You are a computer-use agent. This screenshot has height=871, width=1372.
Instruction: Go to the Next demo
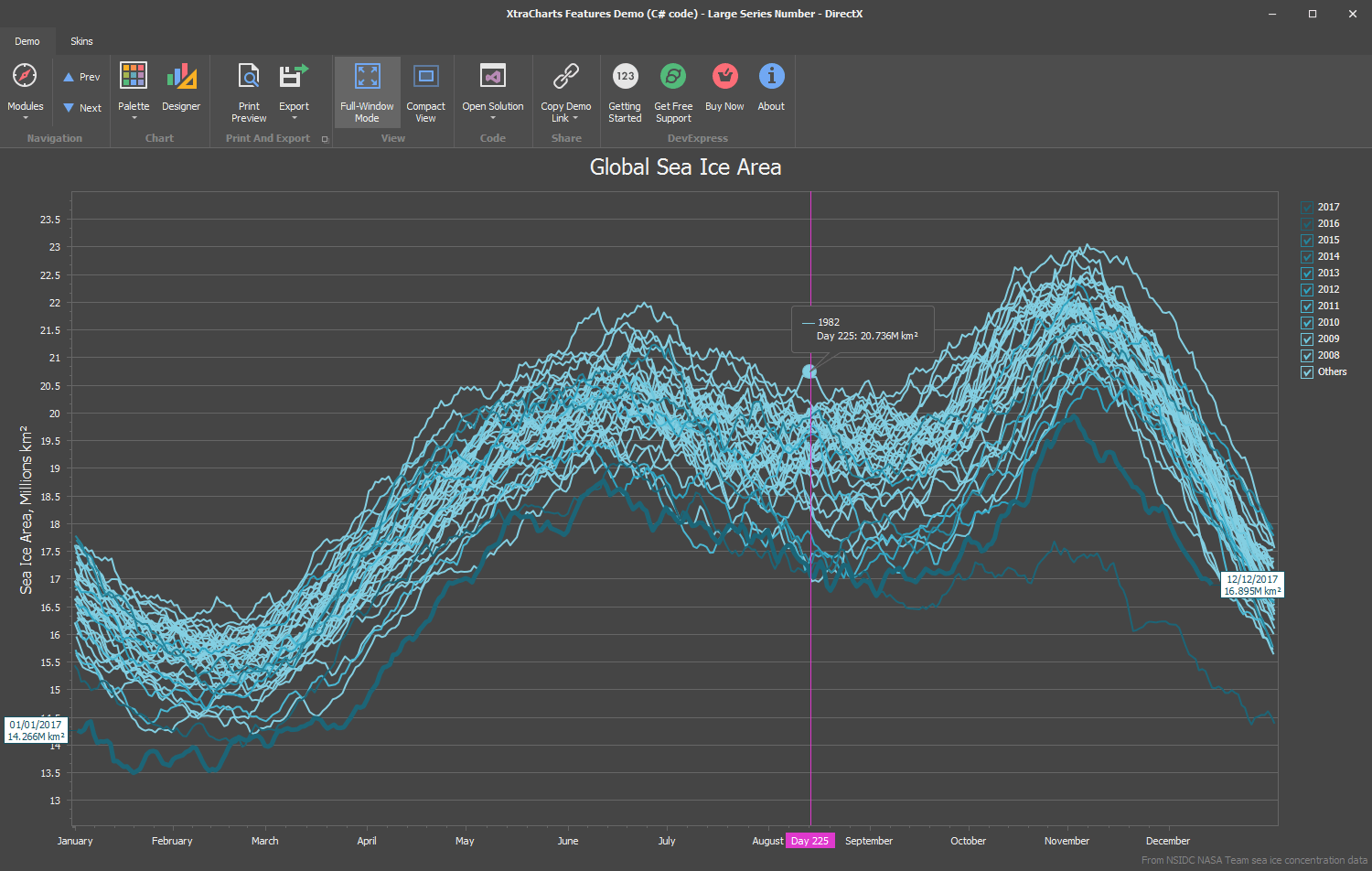(x=81, y=108)
